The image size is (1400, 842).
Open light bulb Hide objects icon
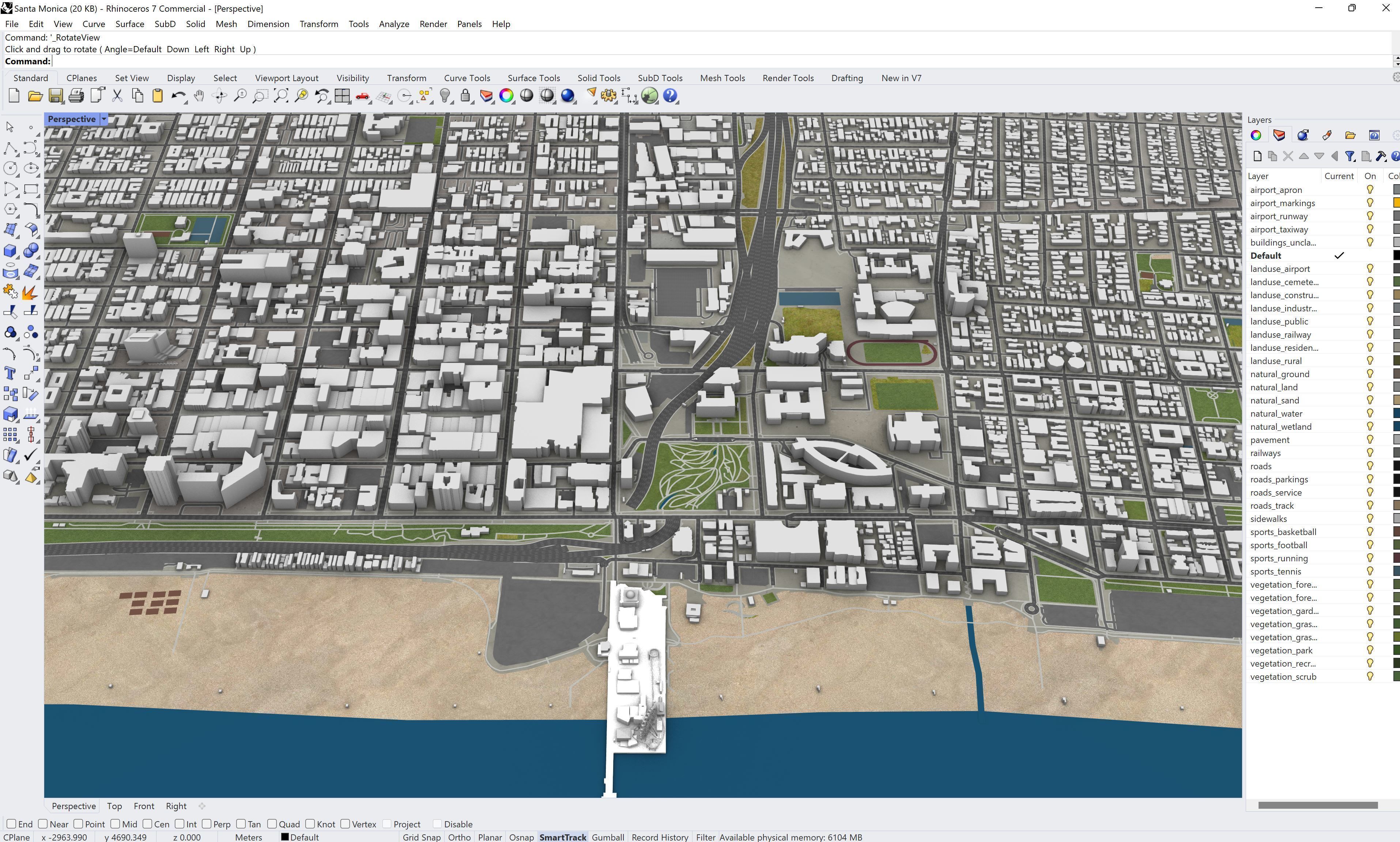pos(445,96)
